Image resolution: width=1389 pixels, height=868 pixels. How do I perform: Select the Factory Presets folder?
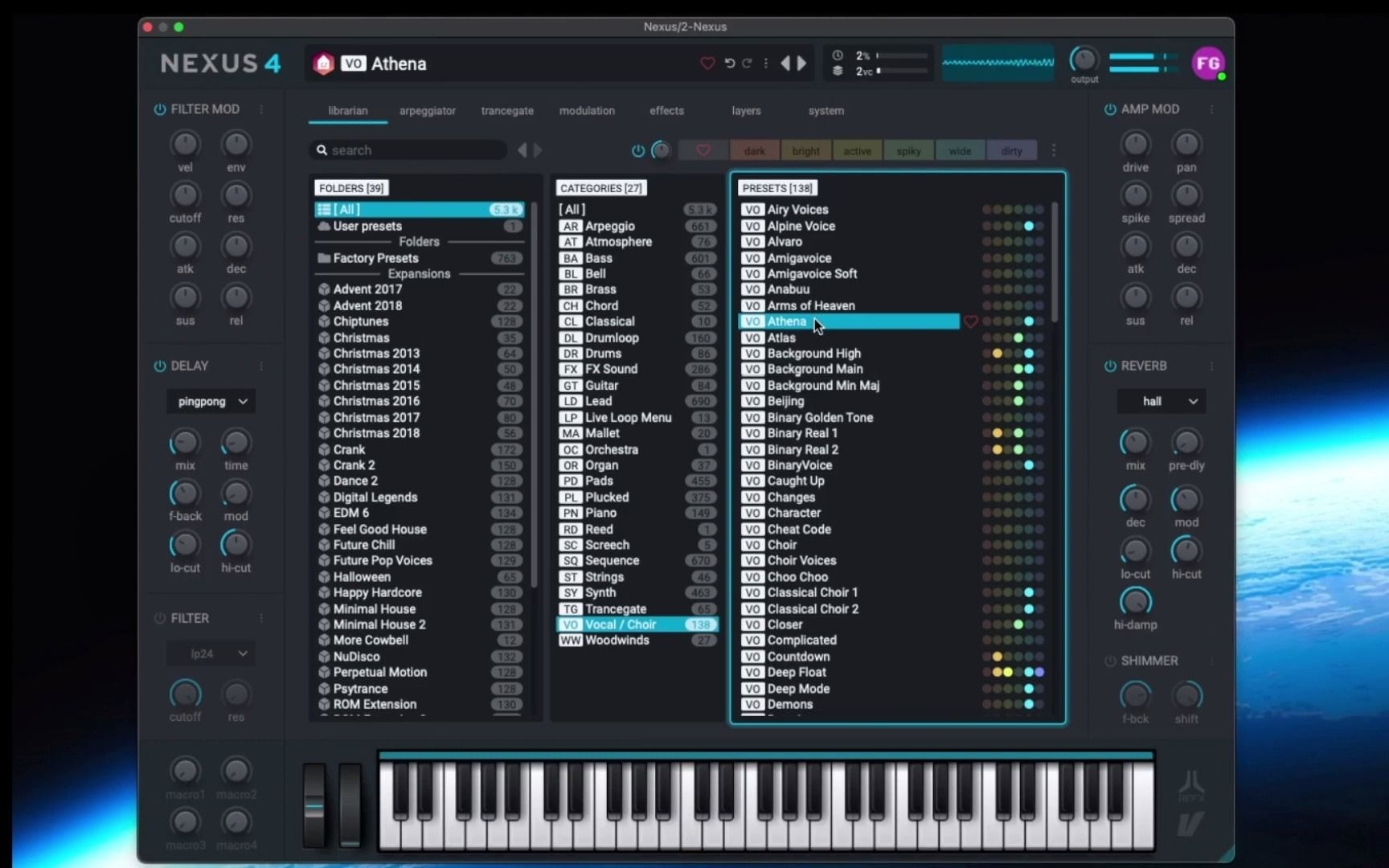420,258
